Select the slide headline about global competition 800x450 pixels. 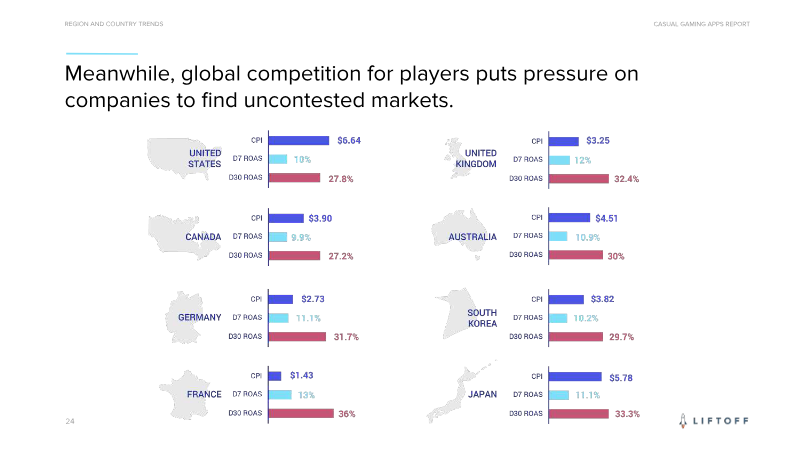coord(350,88)
